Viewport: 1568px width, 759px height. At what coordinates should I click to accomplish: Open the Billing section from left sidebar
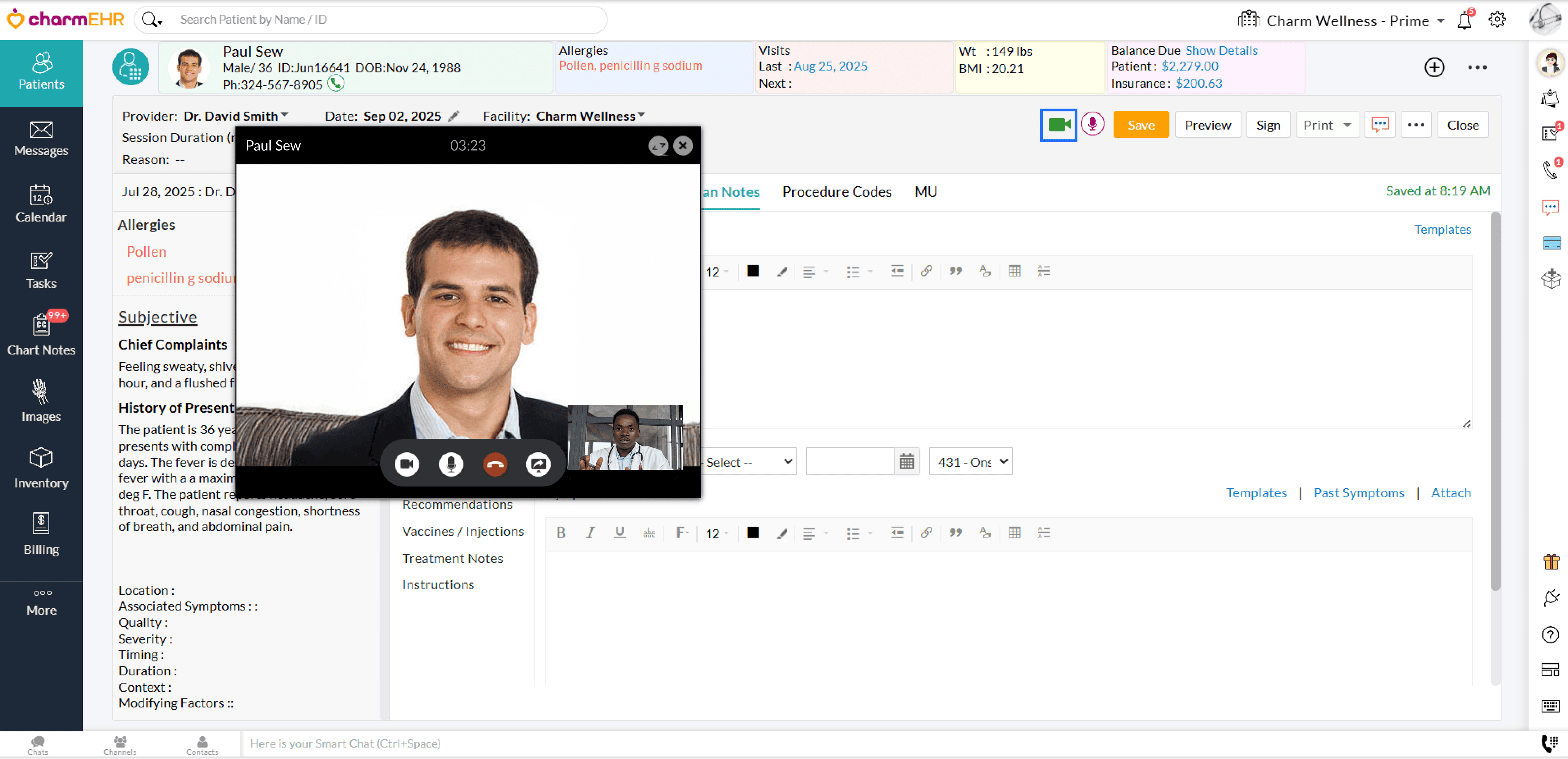(x=41, y=535)
